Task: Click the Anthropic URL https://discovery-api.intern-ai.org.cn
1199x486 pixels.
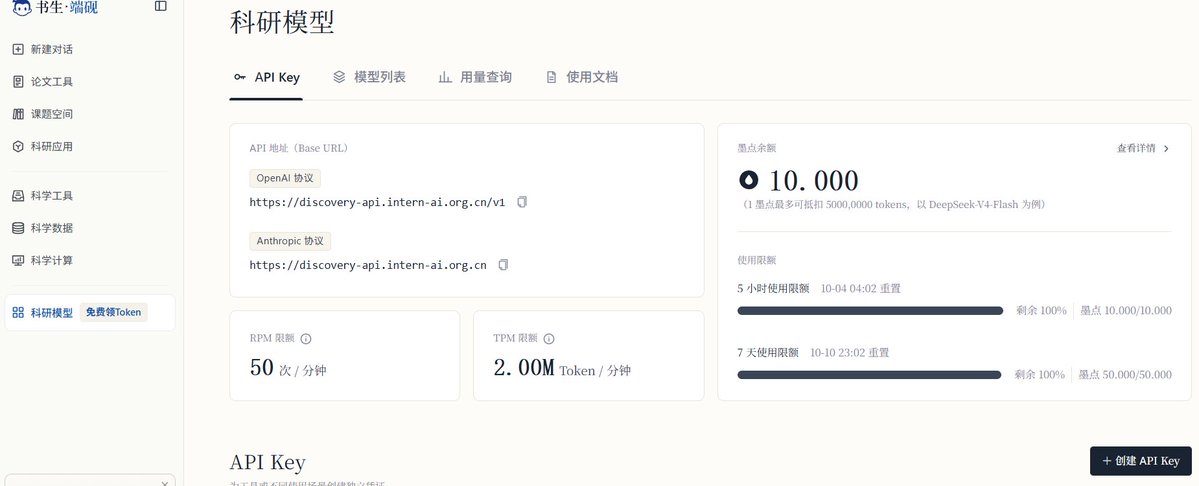Action: [x=368, y=266]
